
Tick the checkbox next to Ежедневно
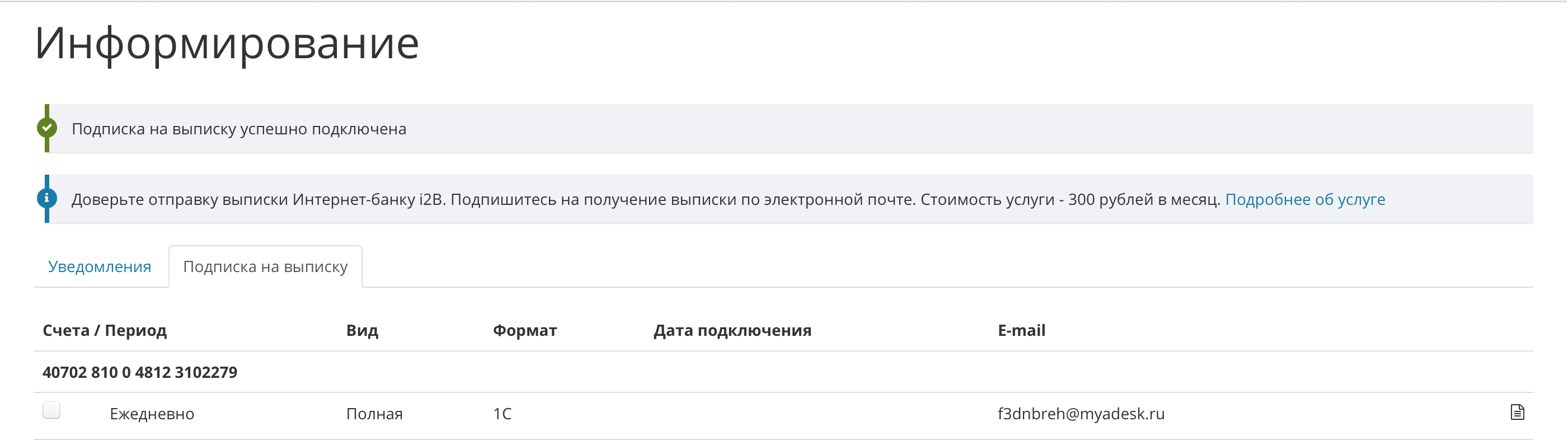51,410
